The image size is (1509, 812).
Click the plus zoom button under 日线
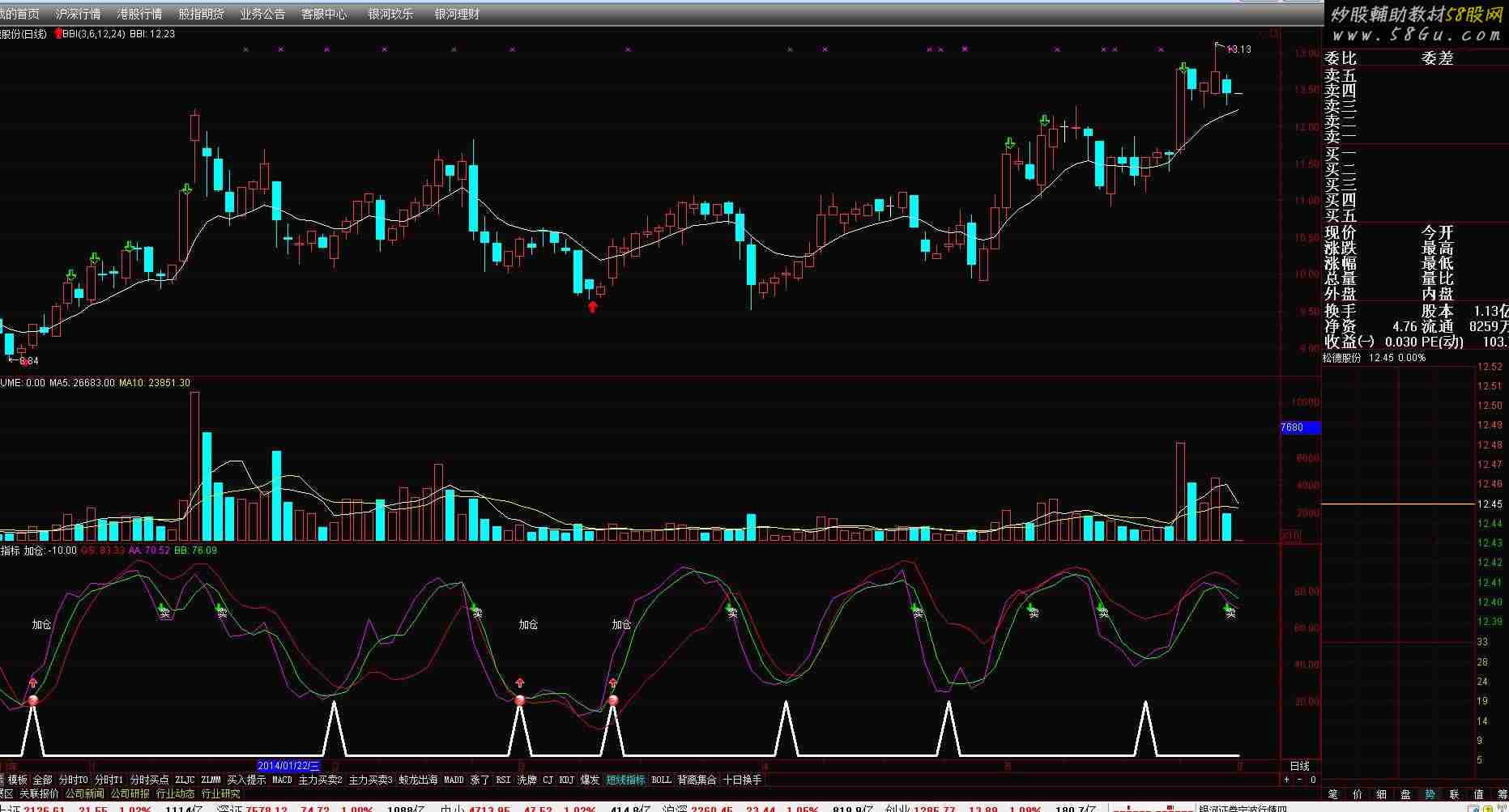click(x=1287, y=780)
